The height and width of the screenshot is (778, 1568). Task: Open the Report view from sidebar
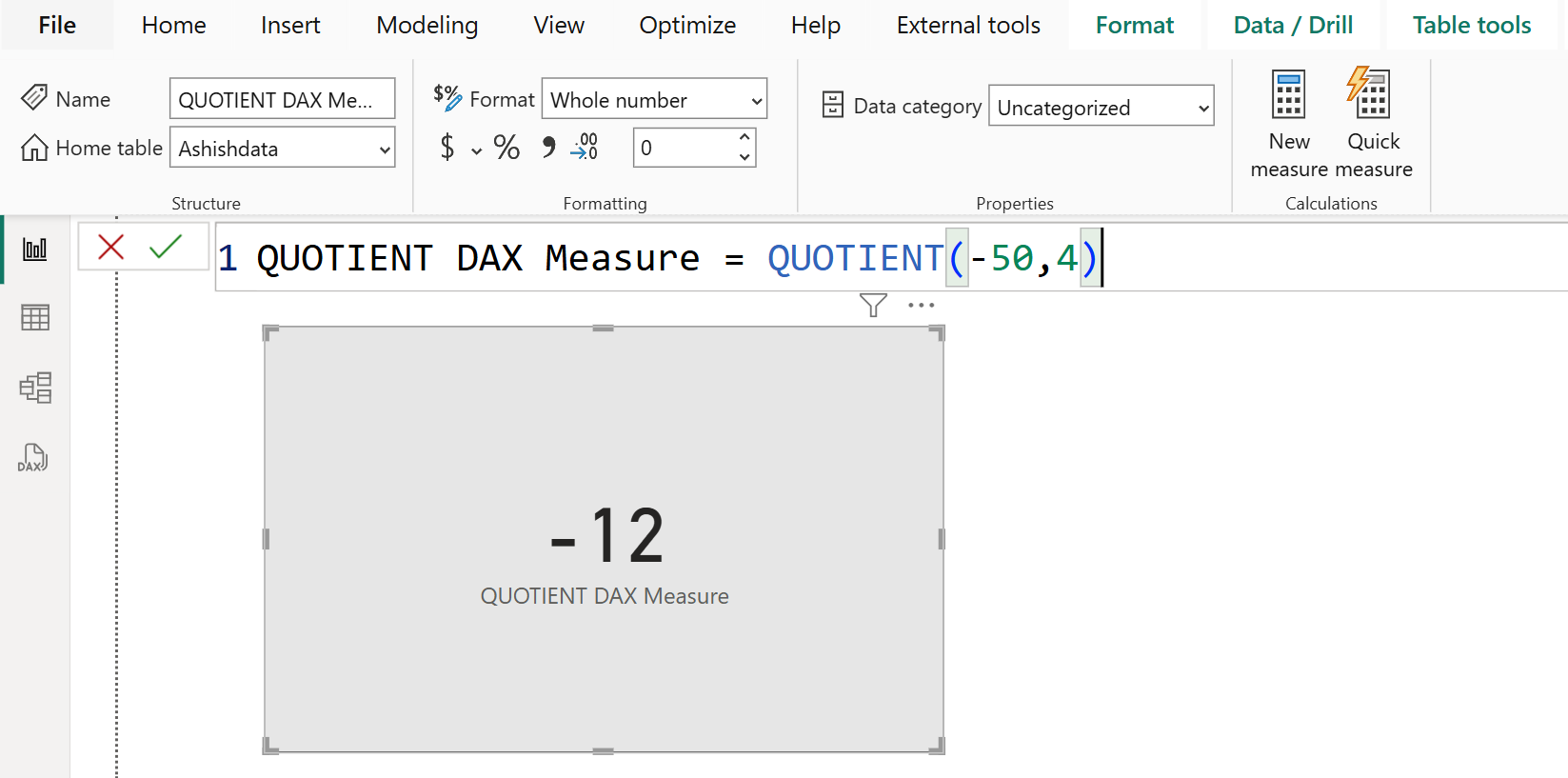coord(35,249)
